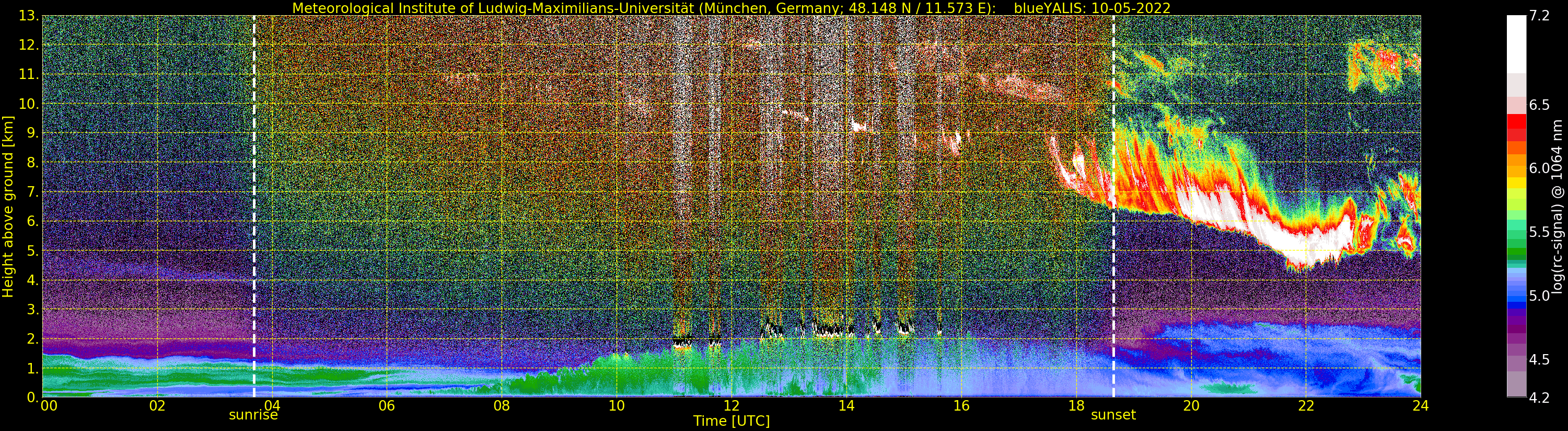Click height axis tick label '11.'
This screenshot has width=1568, height=431.
coord(29,74)
